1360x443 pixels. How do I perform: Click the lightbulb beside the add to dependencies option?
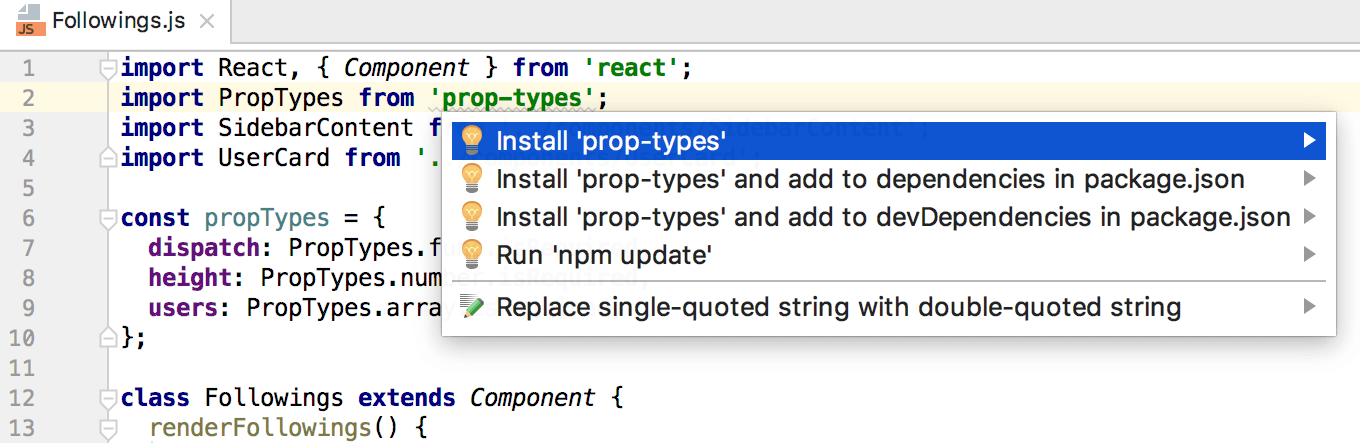[x=471, y=179]
